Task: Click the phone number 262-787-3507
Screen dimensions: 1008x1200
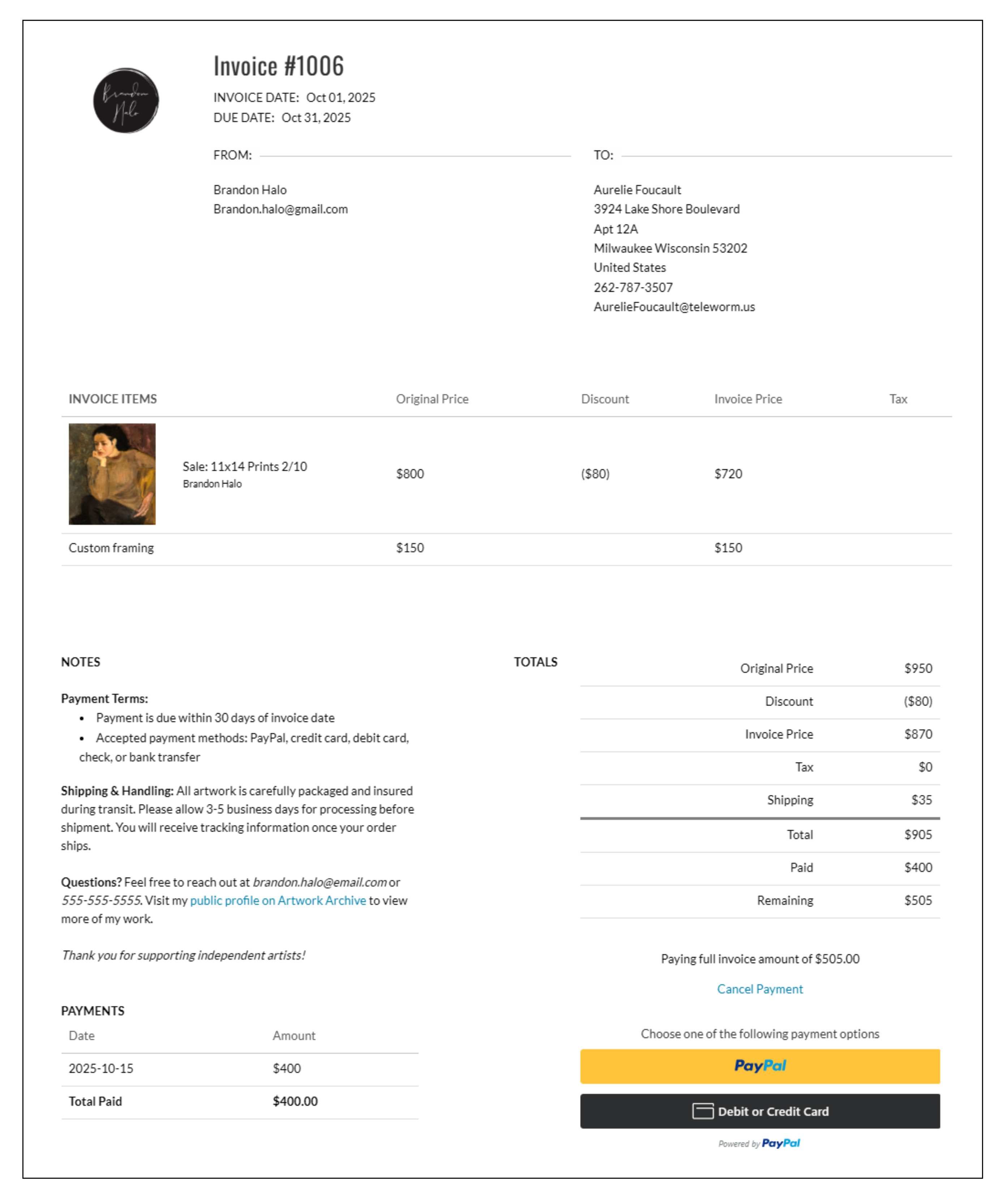Action: [633, 287]
